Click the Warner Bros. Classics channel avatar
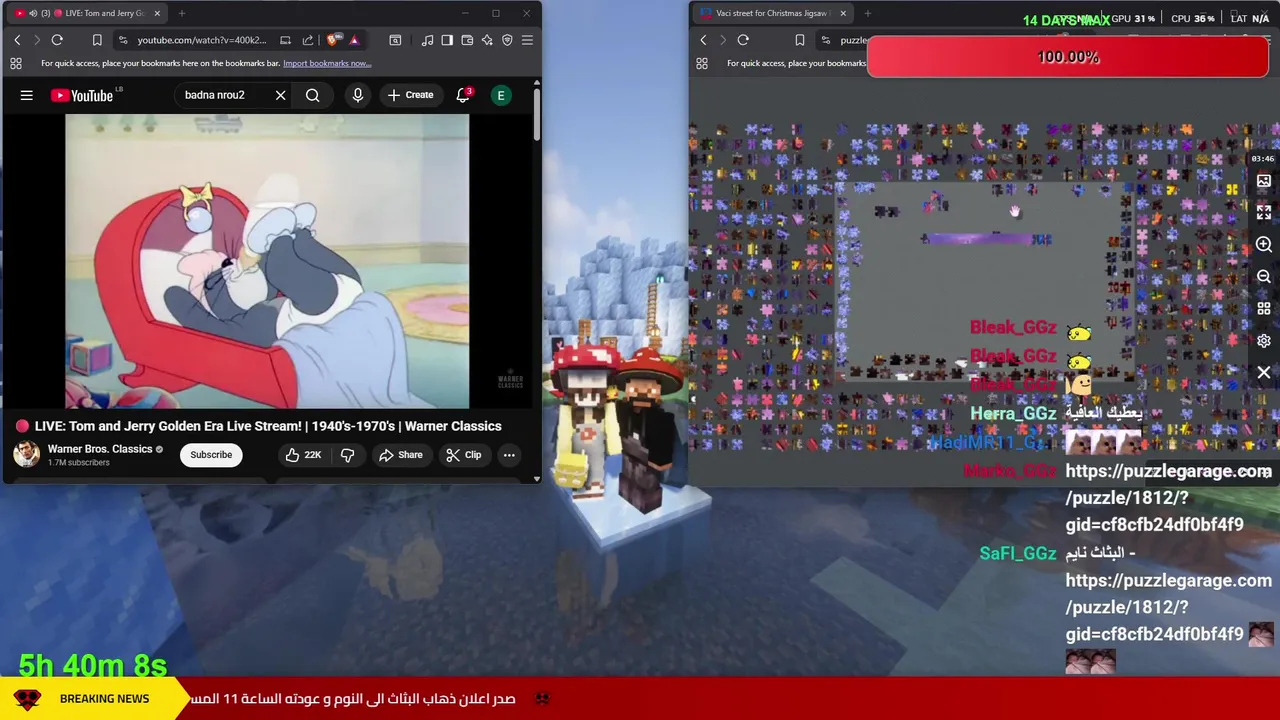This screenshot has width=1280, height=720. [x=26, y=455]
